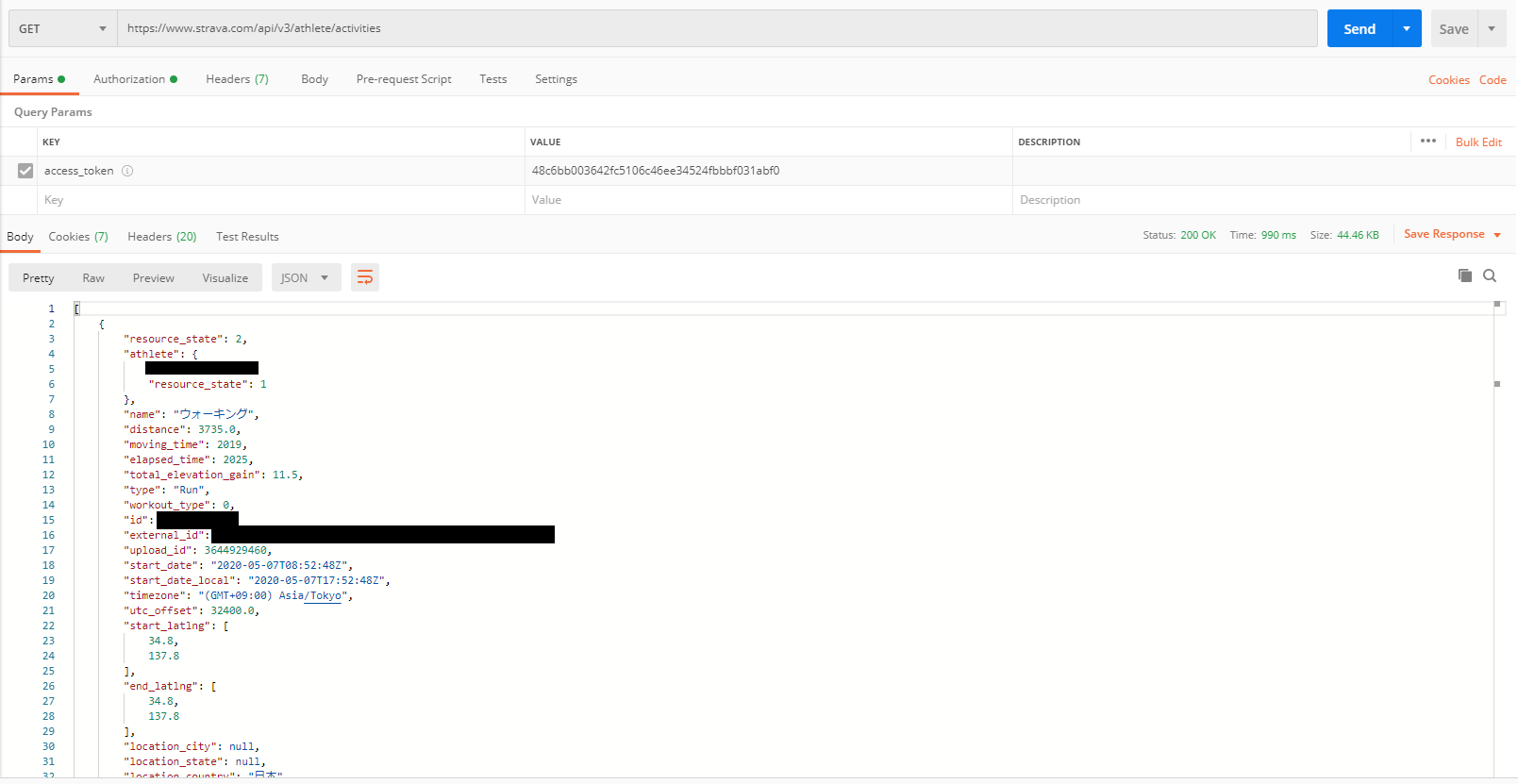Click the "utc_offset": 32400.0 line
This screenshot has height=784, width=1518.
pos(191,610)
